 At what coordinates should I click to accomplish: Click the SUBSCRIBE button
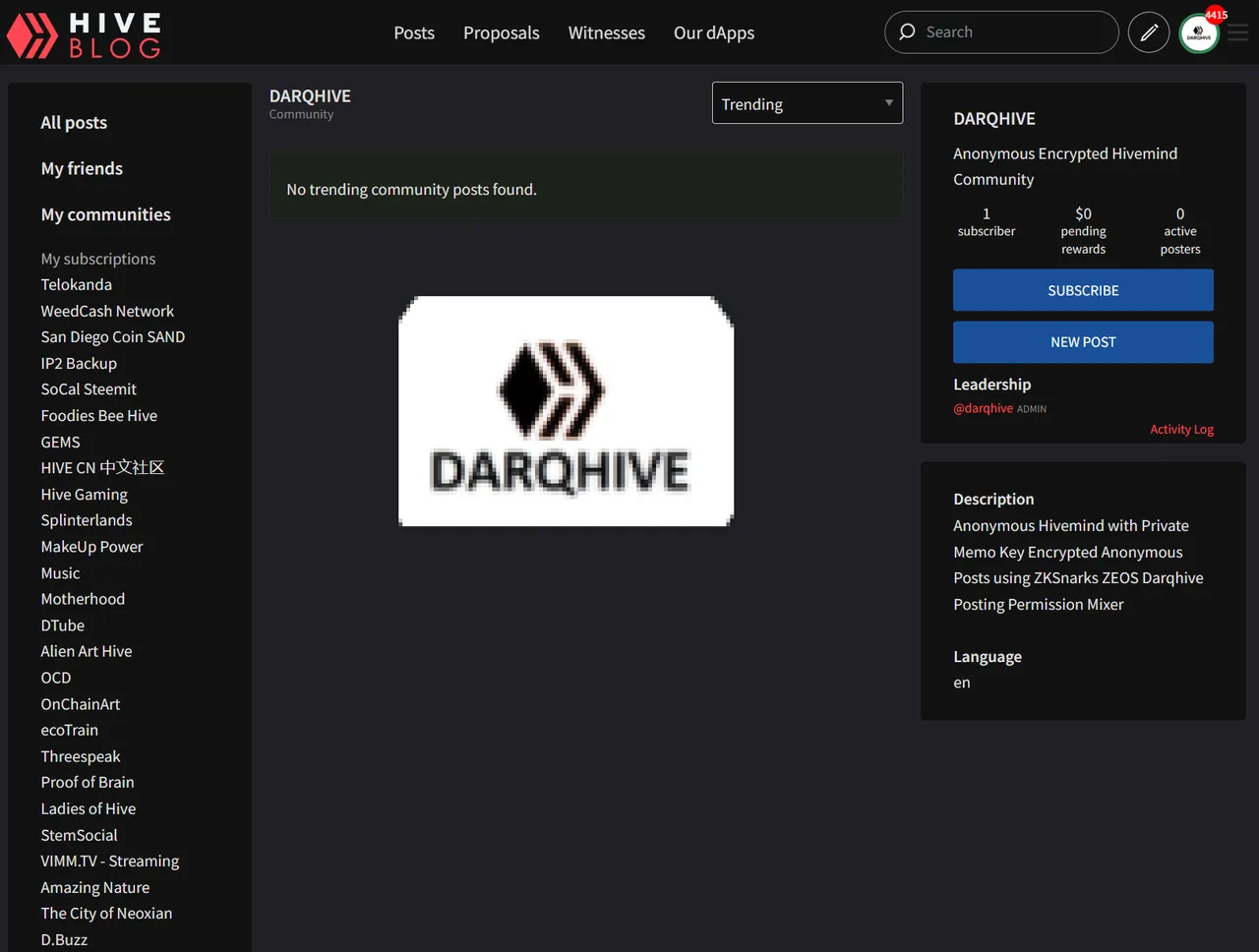coord(1083,290)
